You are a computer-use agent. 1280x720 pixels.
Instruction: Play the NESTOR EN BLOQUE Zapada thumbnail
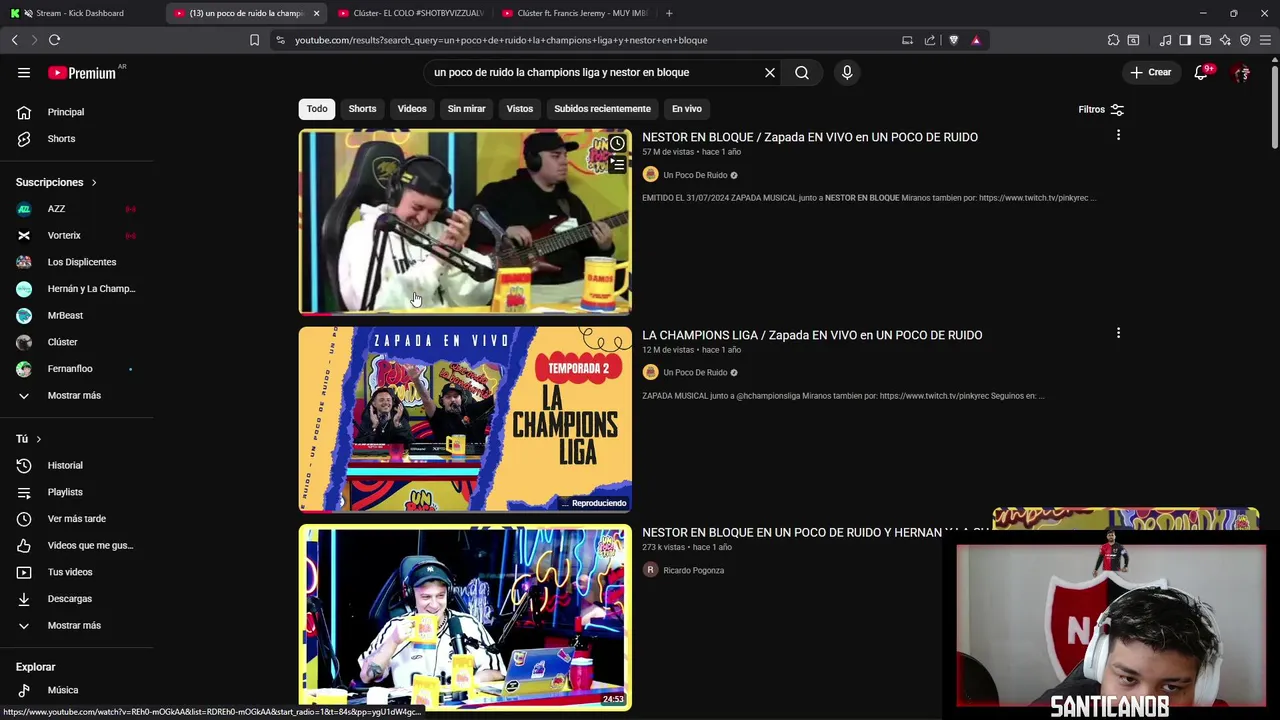[465, 222]
